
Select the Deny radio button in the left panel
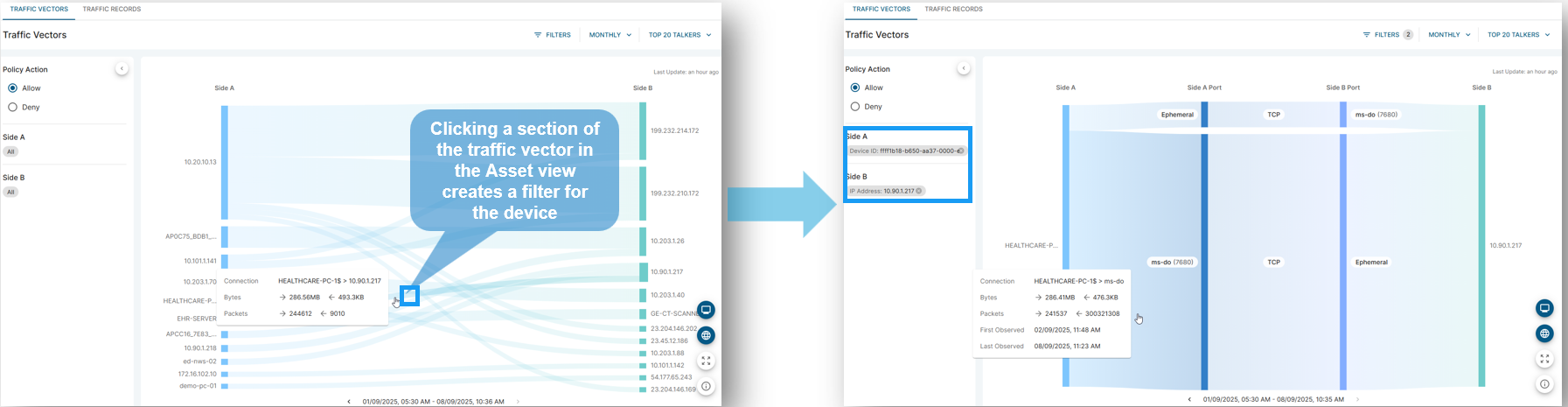click(12, 107)
